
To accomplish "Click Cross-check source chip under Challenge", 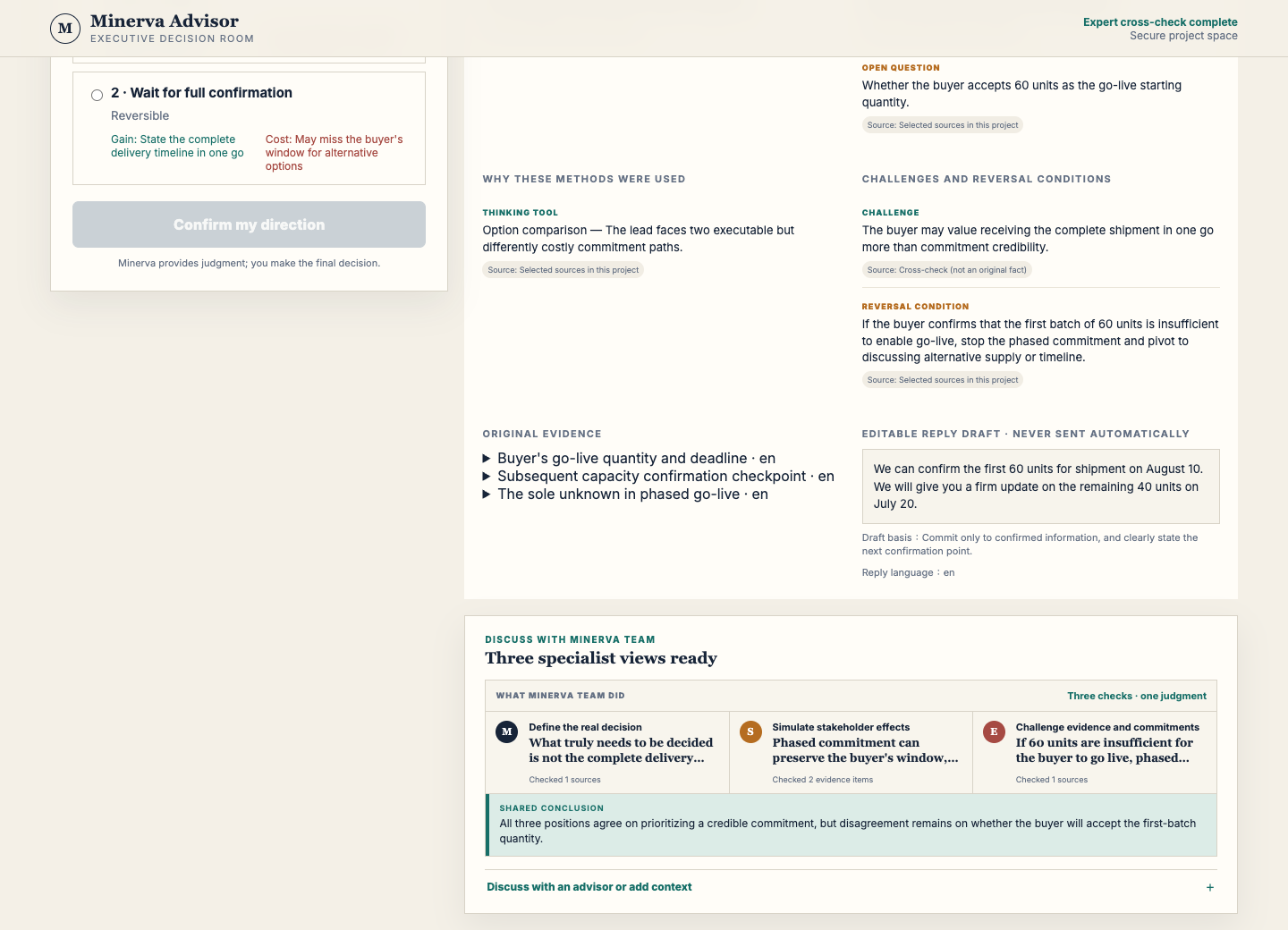I will click(946, 270).
